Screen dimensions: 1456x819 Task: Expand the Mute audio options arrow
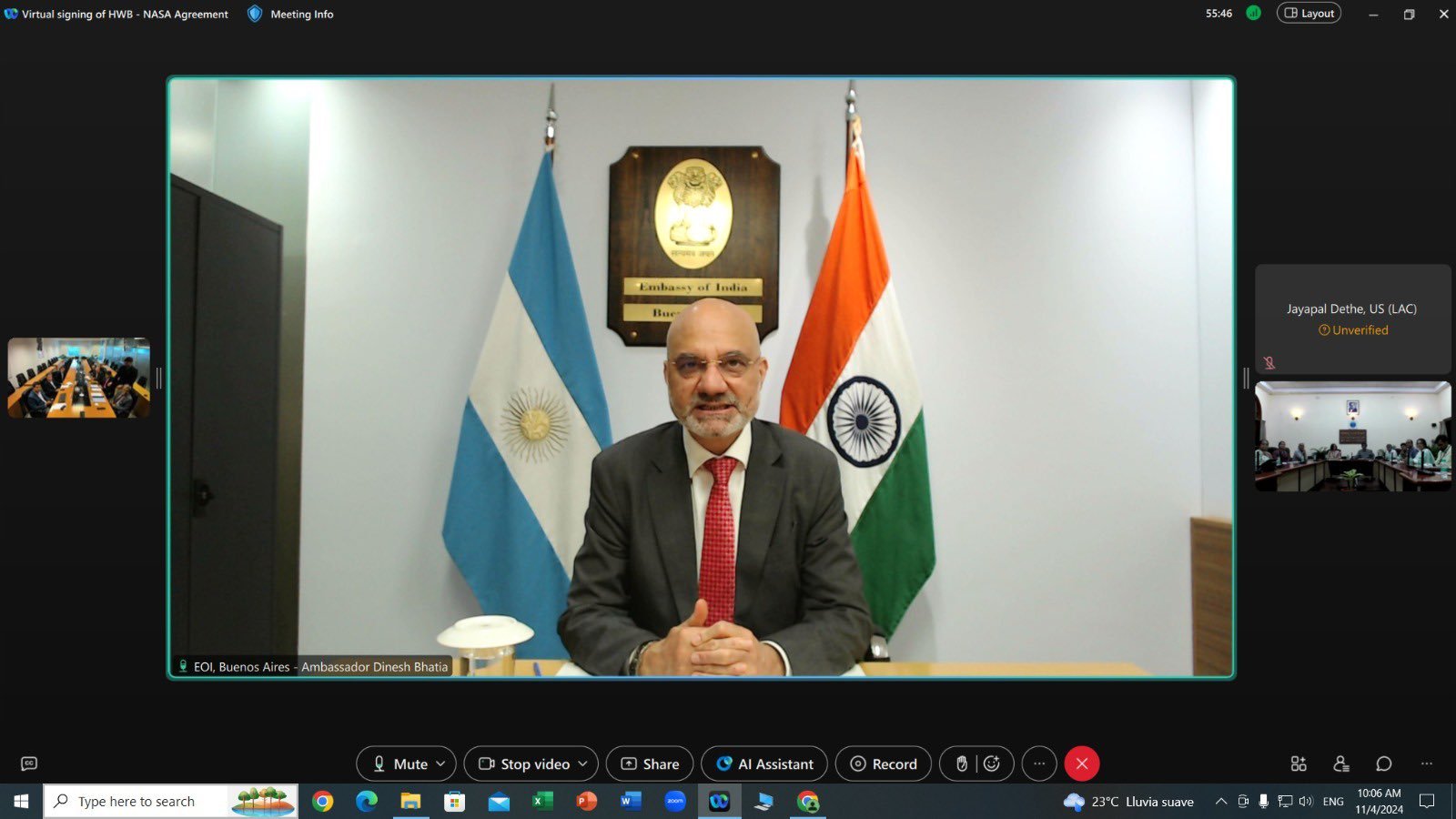[441, 763]
